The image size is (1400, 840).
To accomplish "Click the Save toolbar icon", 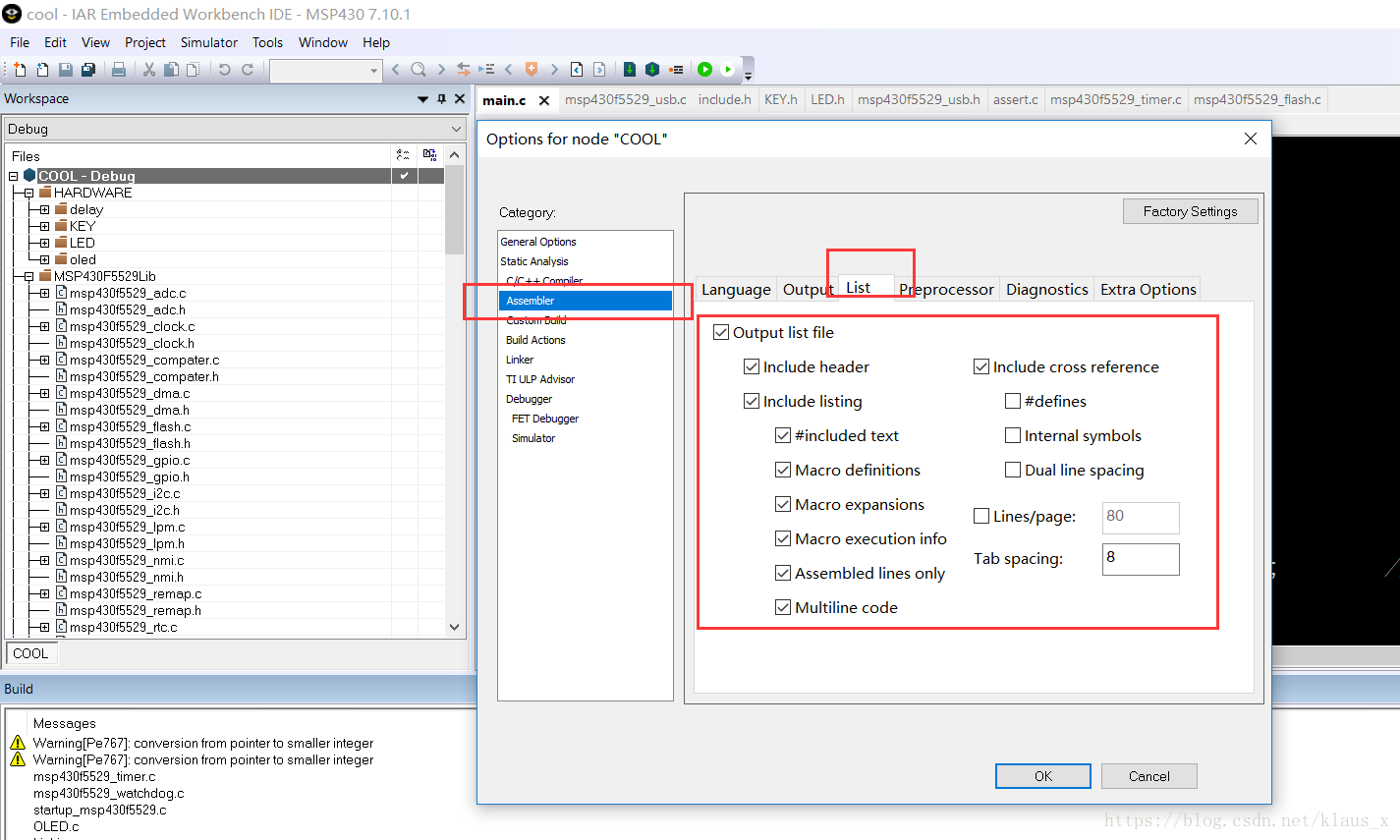I will 66,69.
